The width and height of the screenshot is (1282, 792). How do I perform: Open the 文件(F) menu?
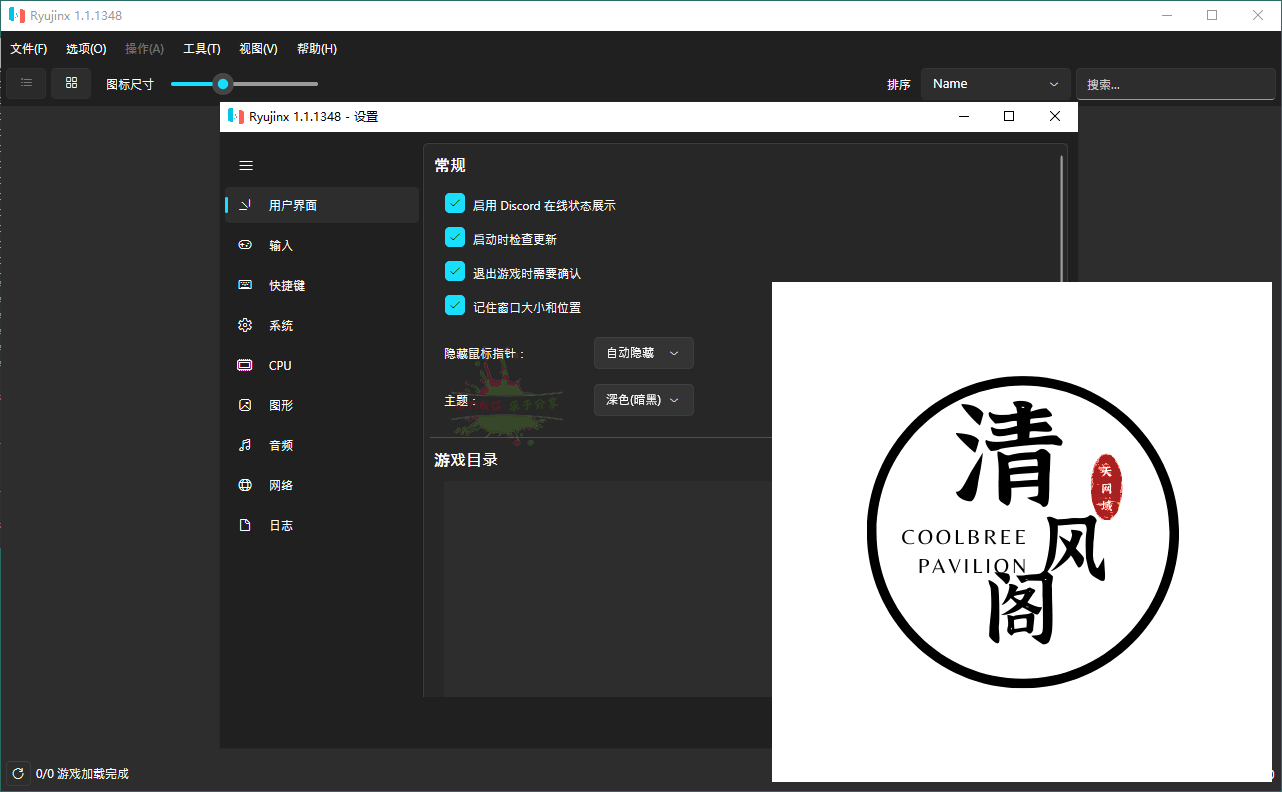pos(29,49)
